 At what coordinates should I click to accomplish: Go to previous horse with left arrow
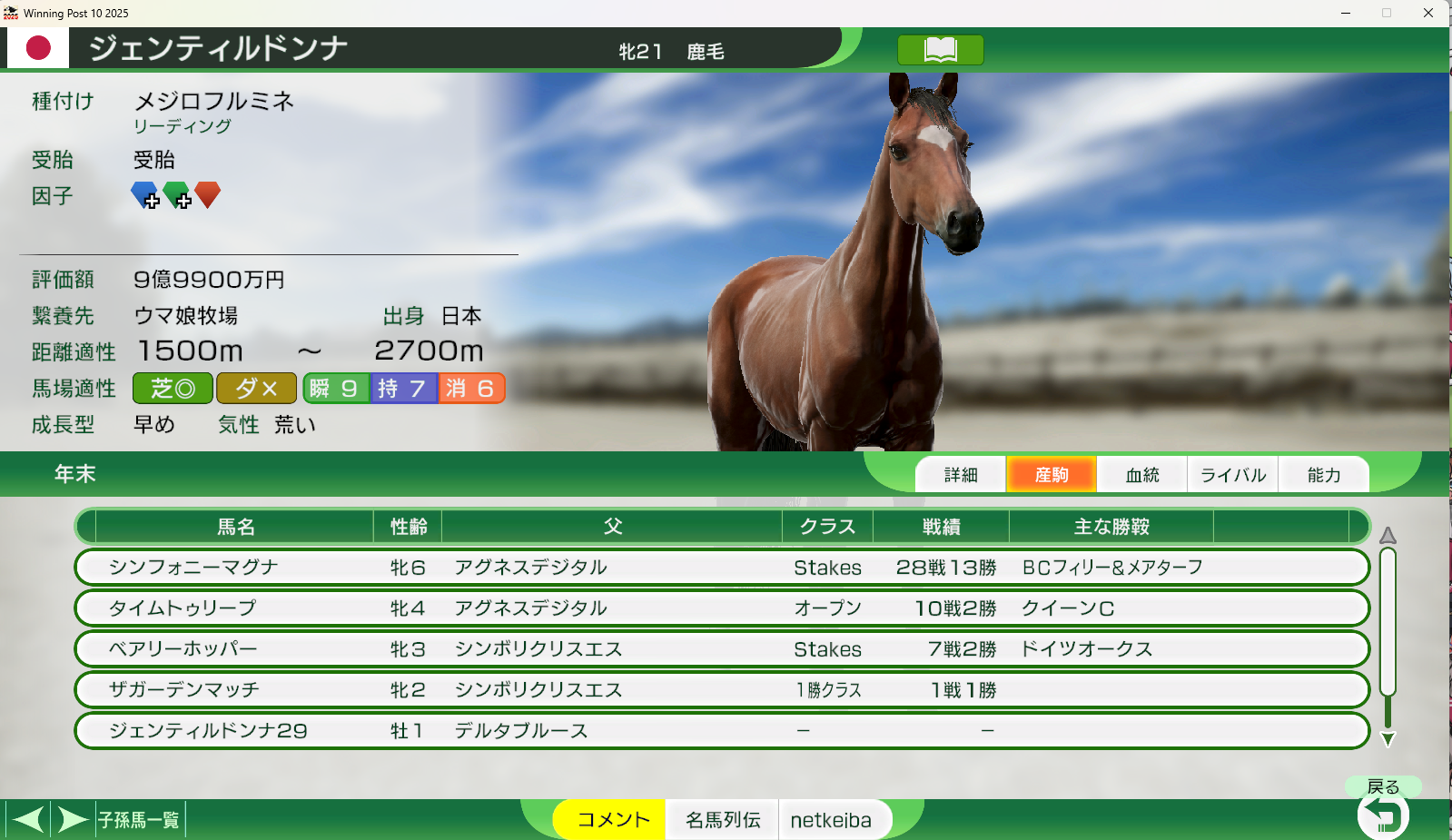[x=28, y=820]
